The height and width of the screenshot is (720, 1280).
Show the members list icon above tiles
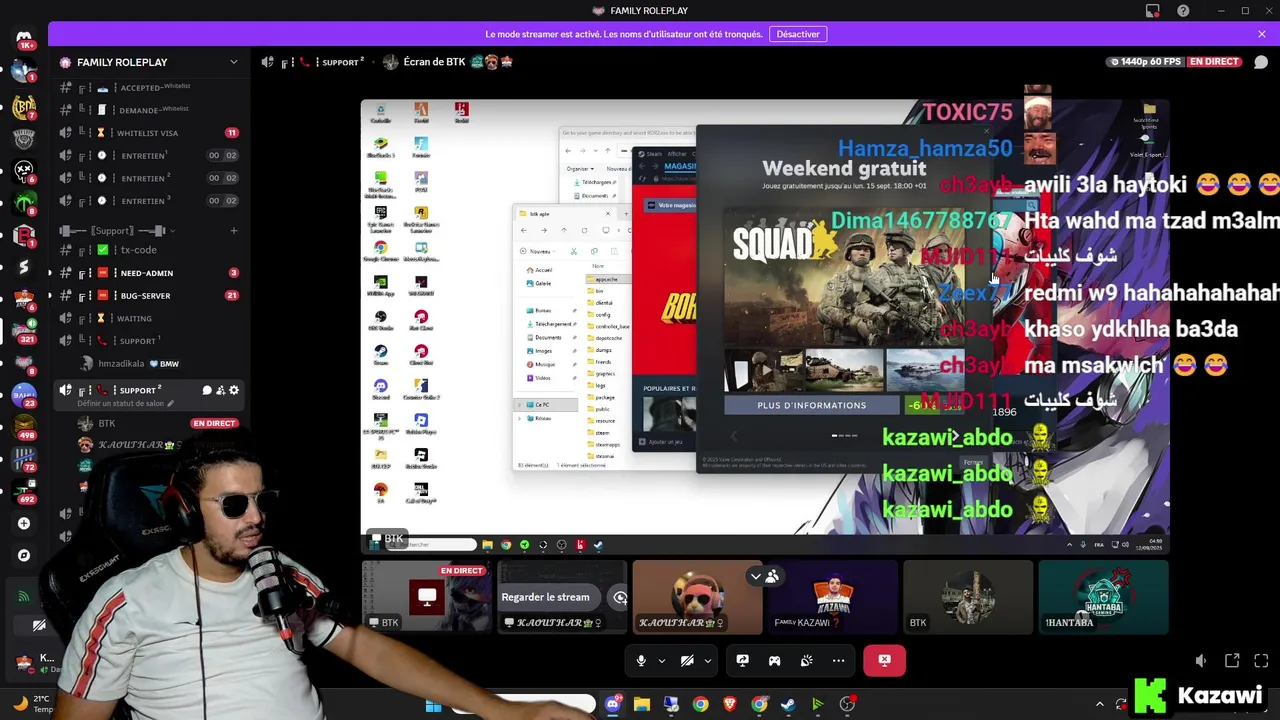point(772,577)
